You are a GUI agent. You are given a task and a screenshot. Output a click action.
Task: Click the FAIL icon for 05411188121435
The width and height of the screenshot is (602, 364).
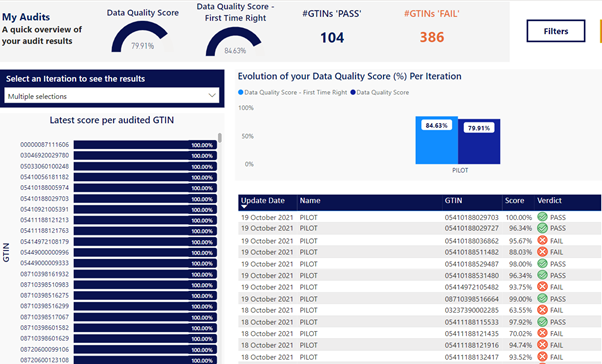click(x=542, y=333)
